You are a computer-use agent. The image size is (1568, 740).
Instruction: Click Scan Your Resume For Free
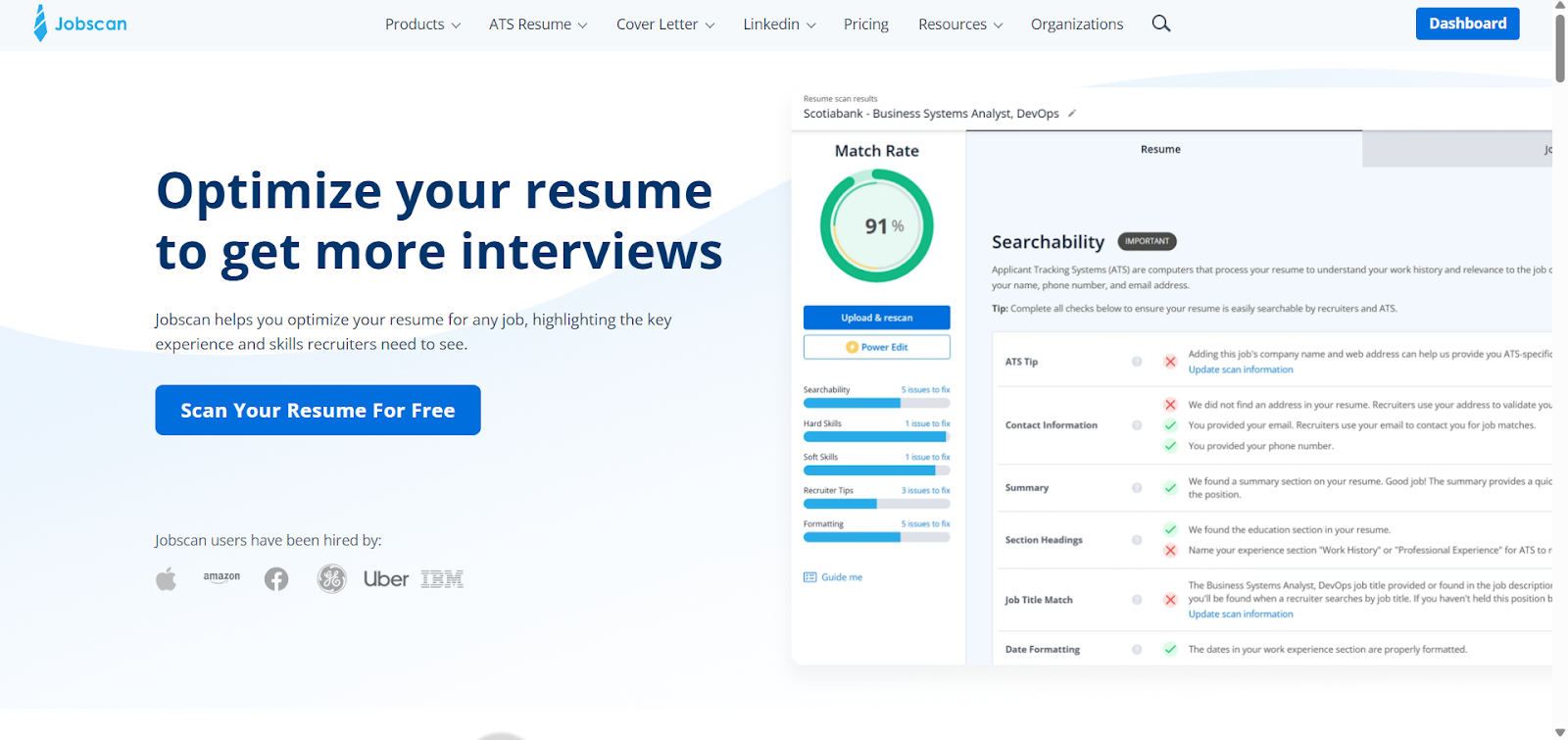[318, 410]
